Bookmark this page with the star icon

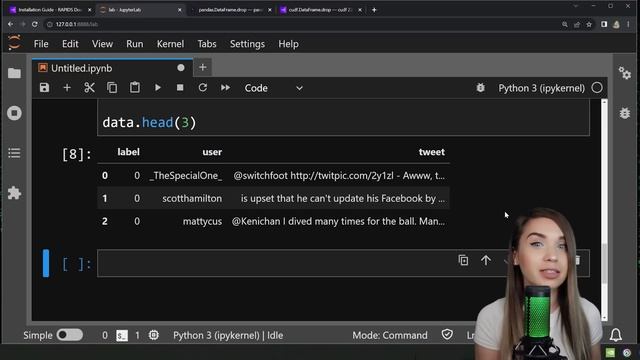589,25
